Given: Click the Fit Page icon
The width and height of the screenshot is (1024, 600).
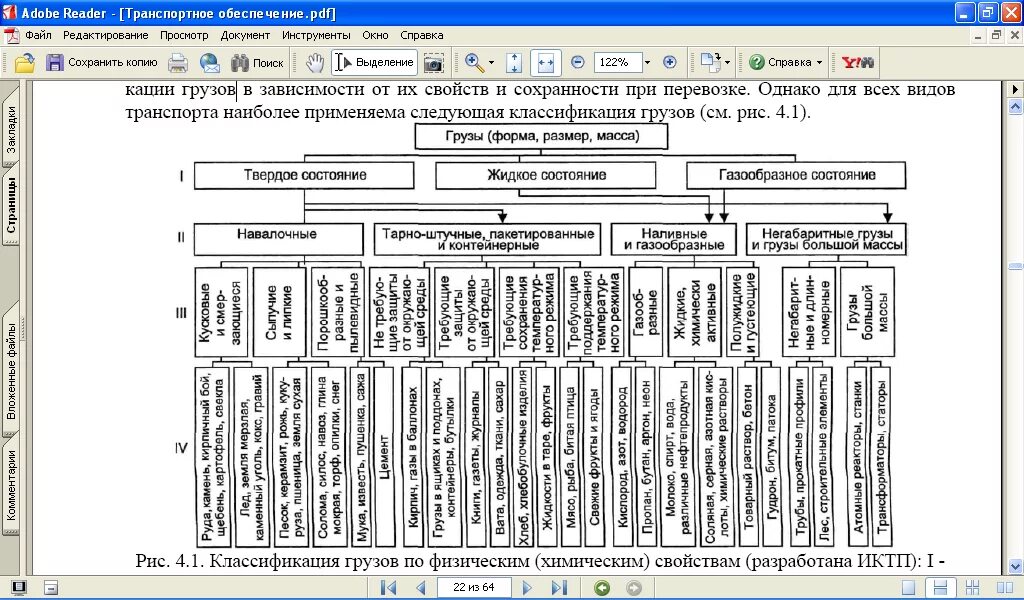Looking at the screenshot, I should coord(514,63).
